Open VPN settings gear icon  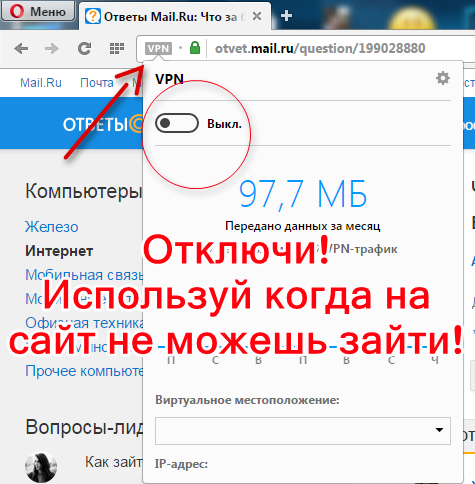tap(443, 78)
